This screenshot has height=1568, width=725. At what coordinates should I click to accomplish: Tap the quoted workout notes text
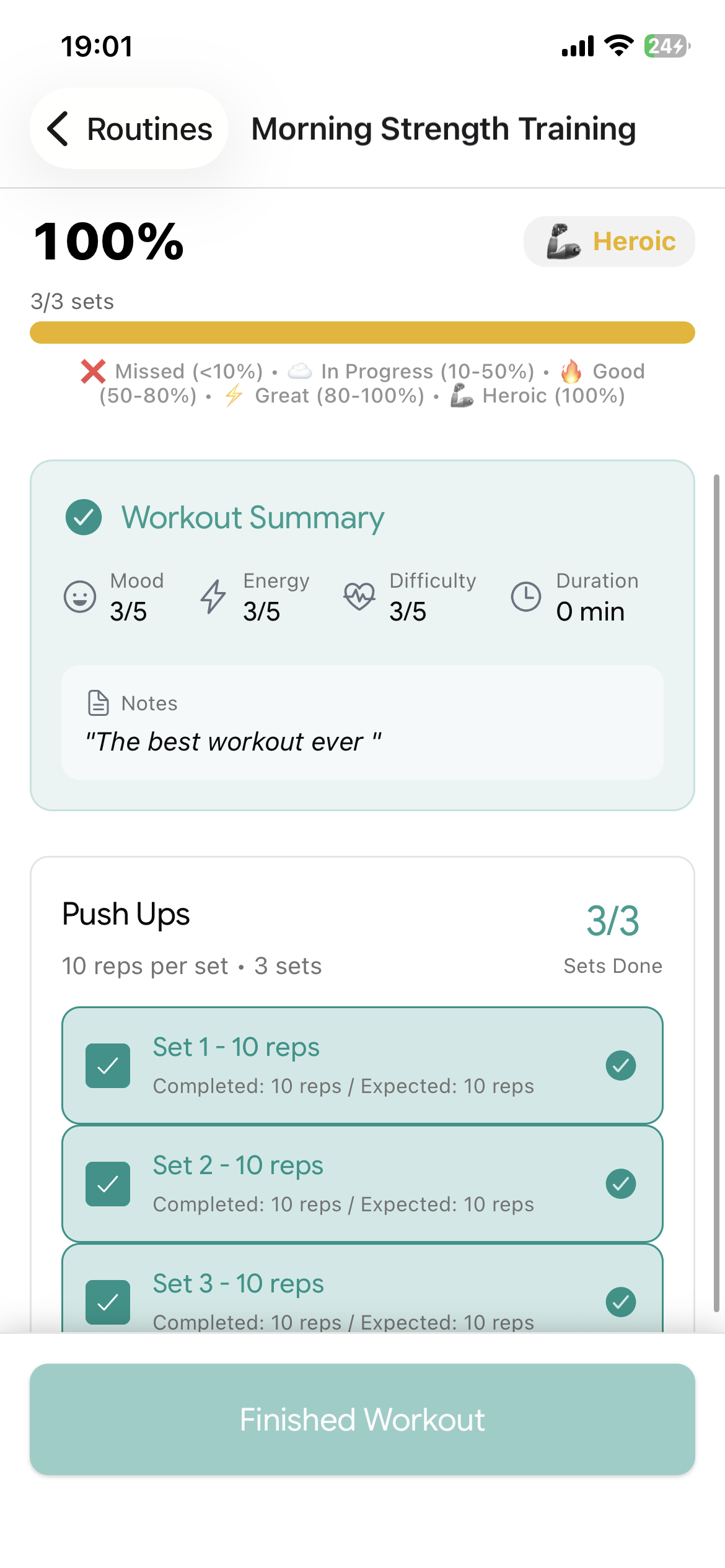click(234, 741)
